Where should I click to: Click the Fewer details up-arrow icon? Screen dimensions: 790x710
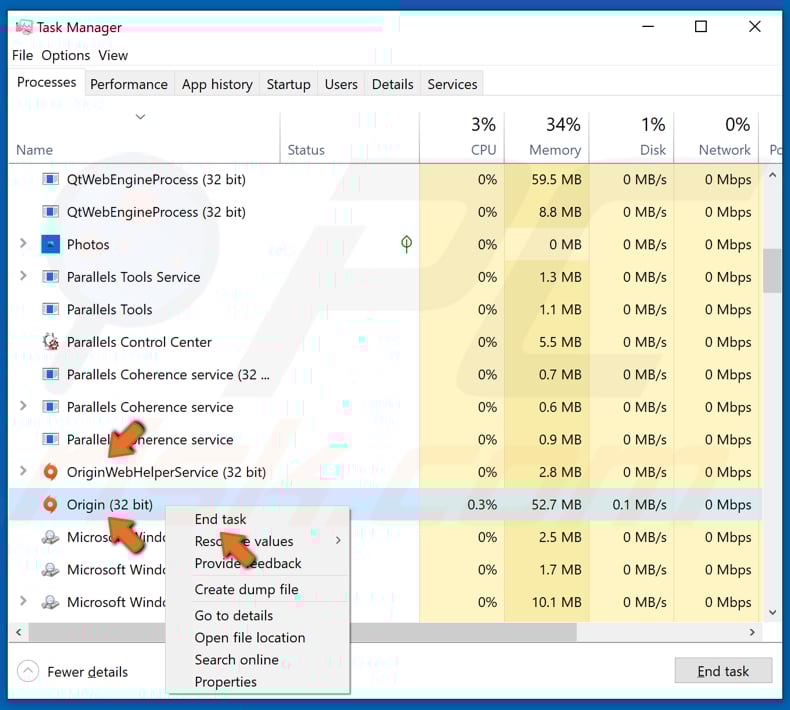pyautogui.click(x=28, y=671)
